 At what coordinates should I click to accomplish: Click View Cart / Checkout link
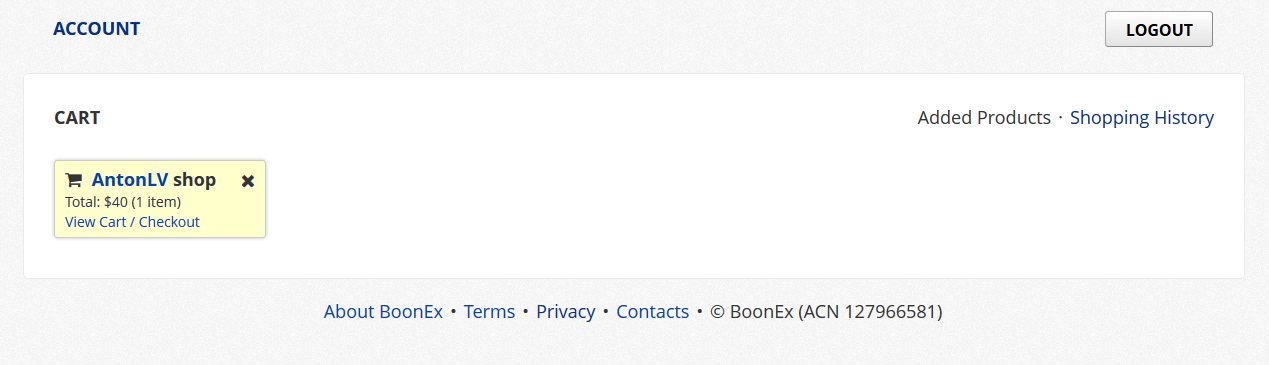pos(132,222)
